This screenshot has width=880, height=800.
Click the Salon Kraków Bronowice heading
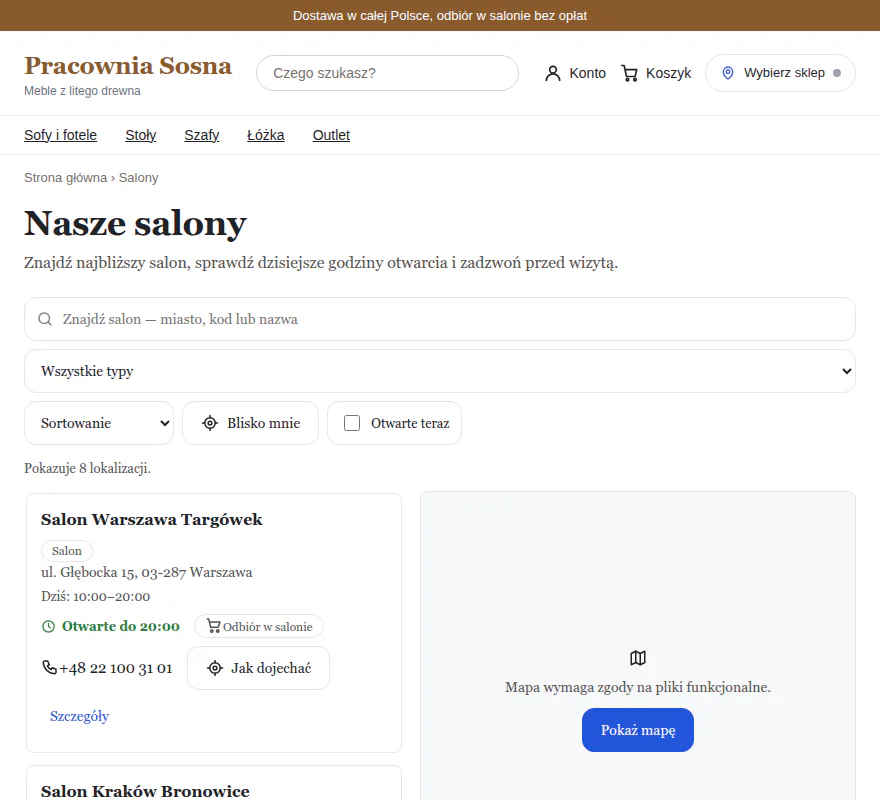point(145,791)
